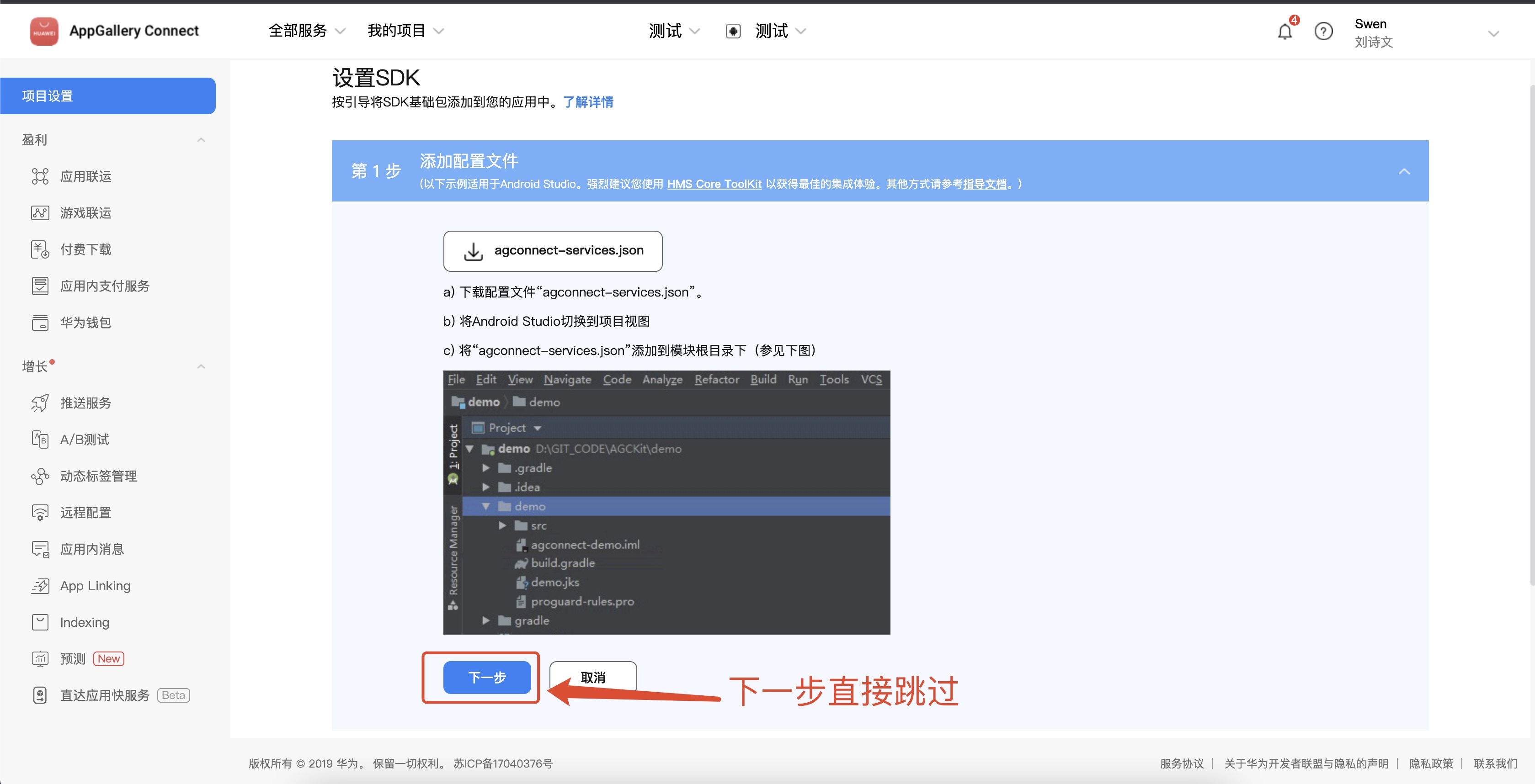Click the 下一步 button

pyautogui.click(x=487, y=678)
